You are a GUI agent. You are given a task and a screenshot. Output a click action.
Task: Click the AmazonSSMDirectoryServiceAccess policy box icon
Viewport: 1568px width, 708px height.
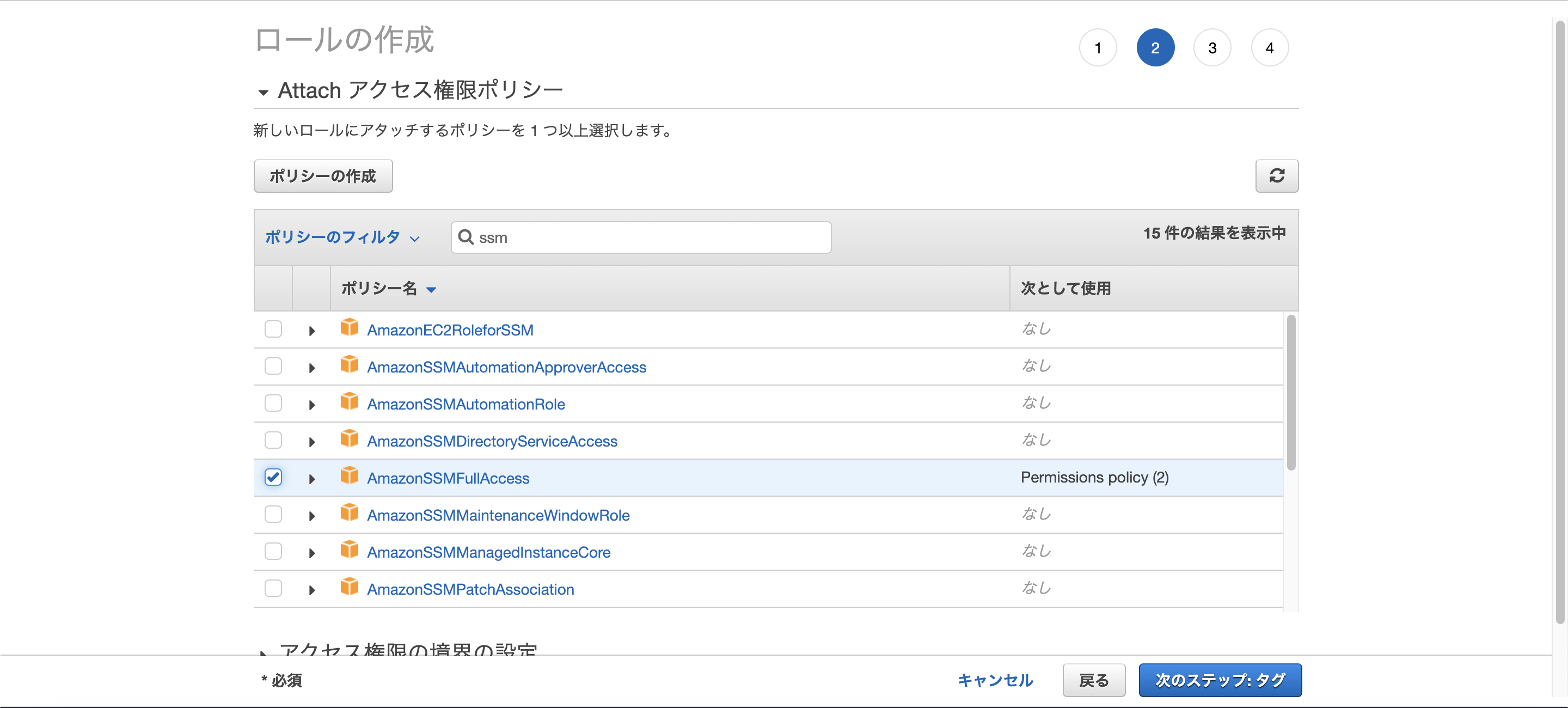point(350,439)
